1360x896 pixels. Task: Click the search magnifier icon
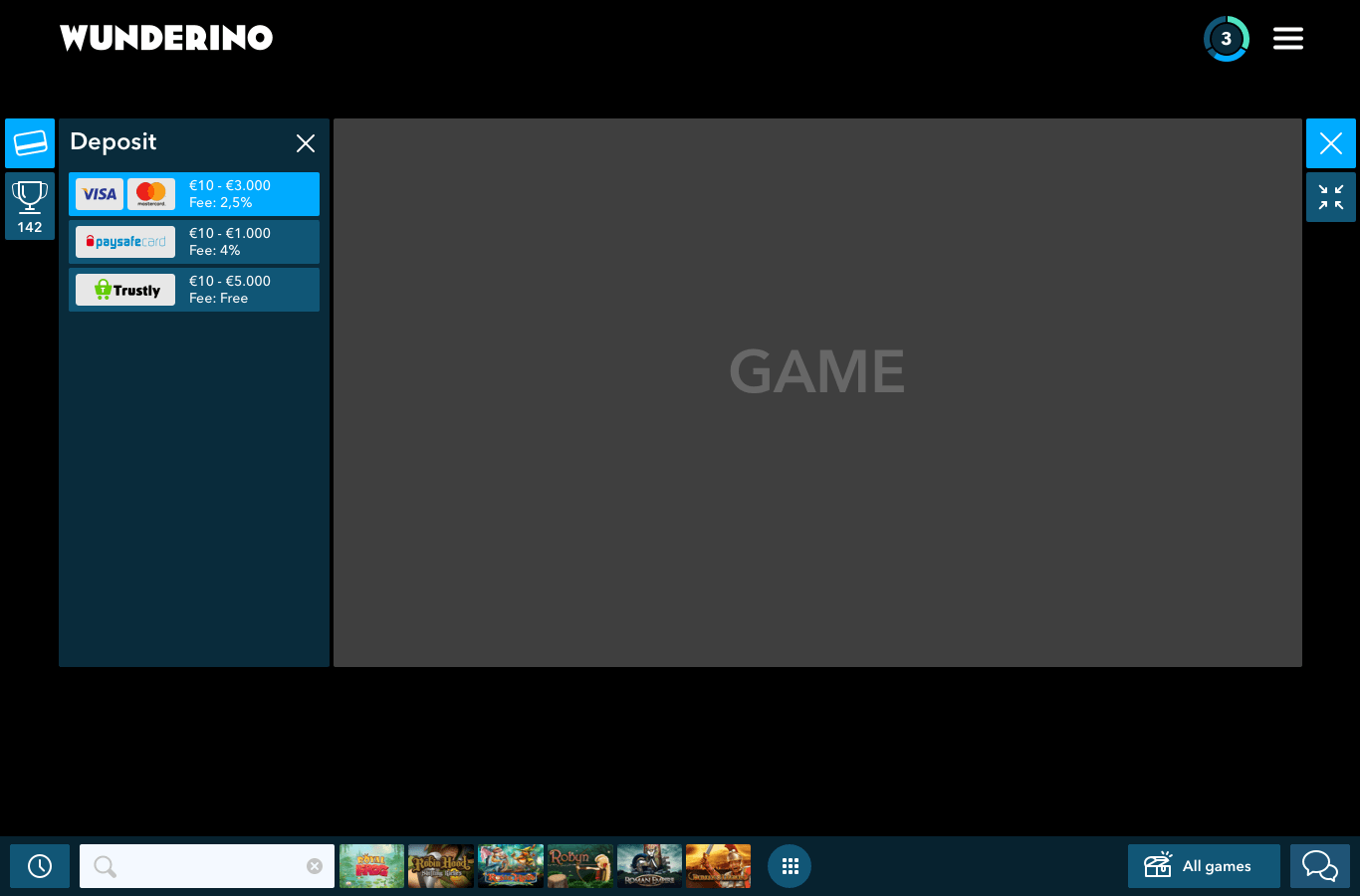coord(105,866)
